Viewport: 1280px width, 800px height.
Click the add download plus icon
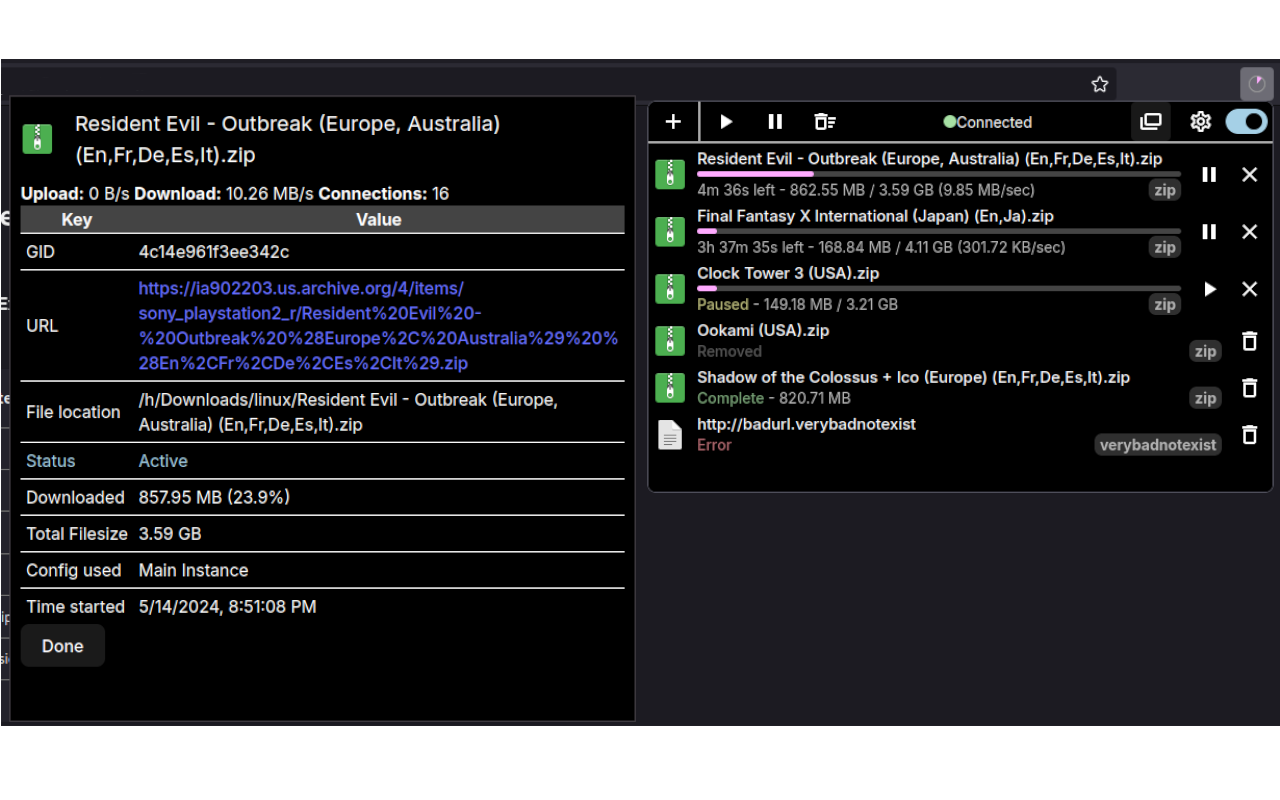click(674, 122)
